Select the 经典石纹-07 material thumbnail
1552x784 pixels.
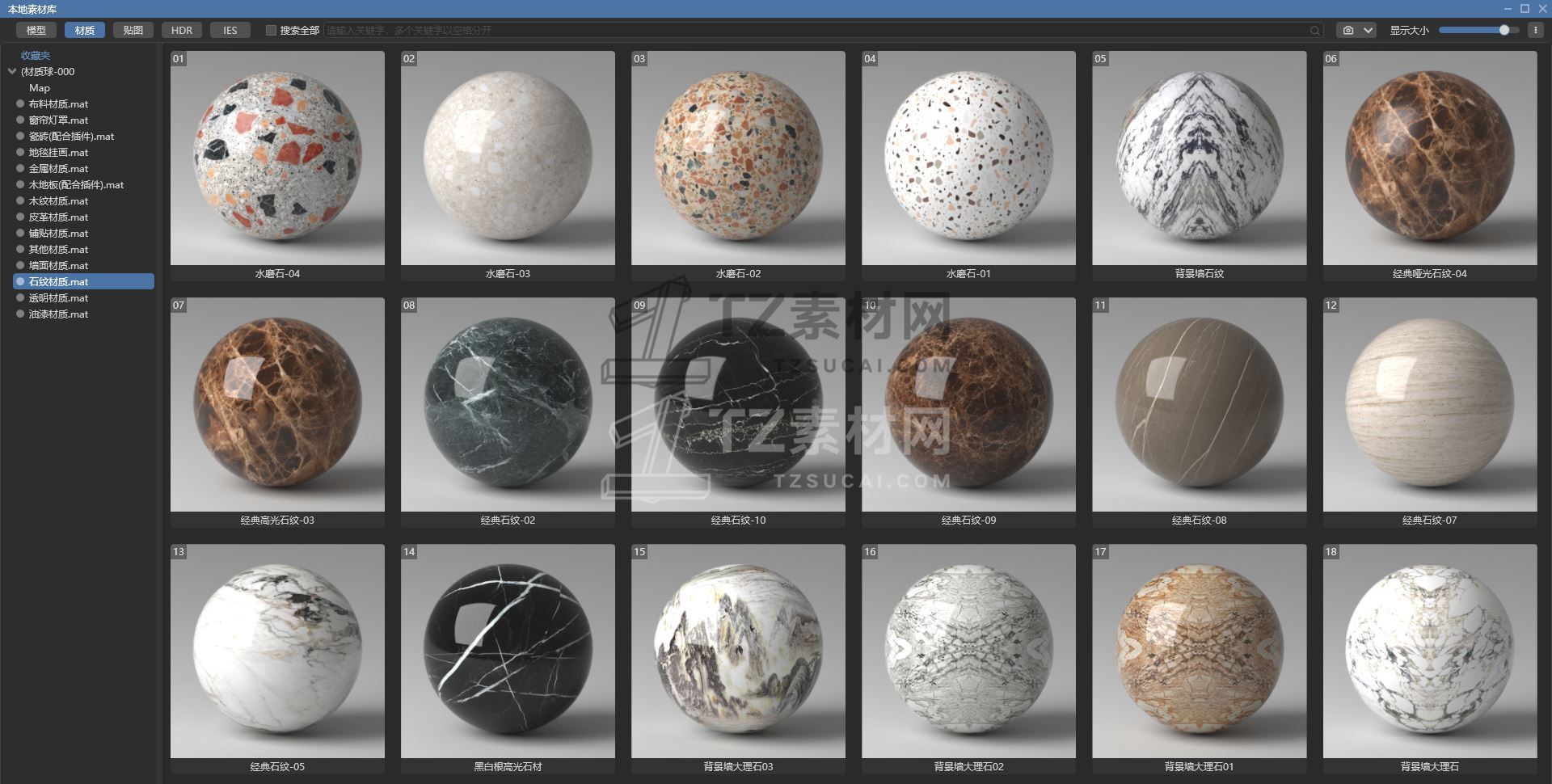click(x=1430, y=405)
